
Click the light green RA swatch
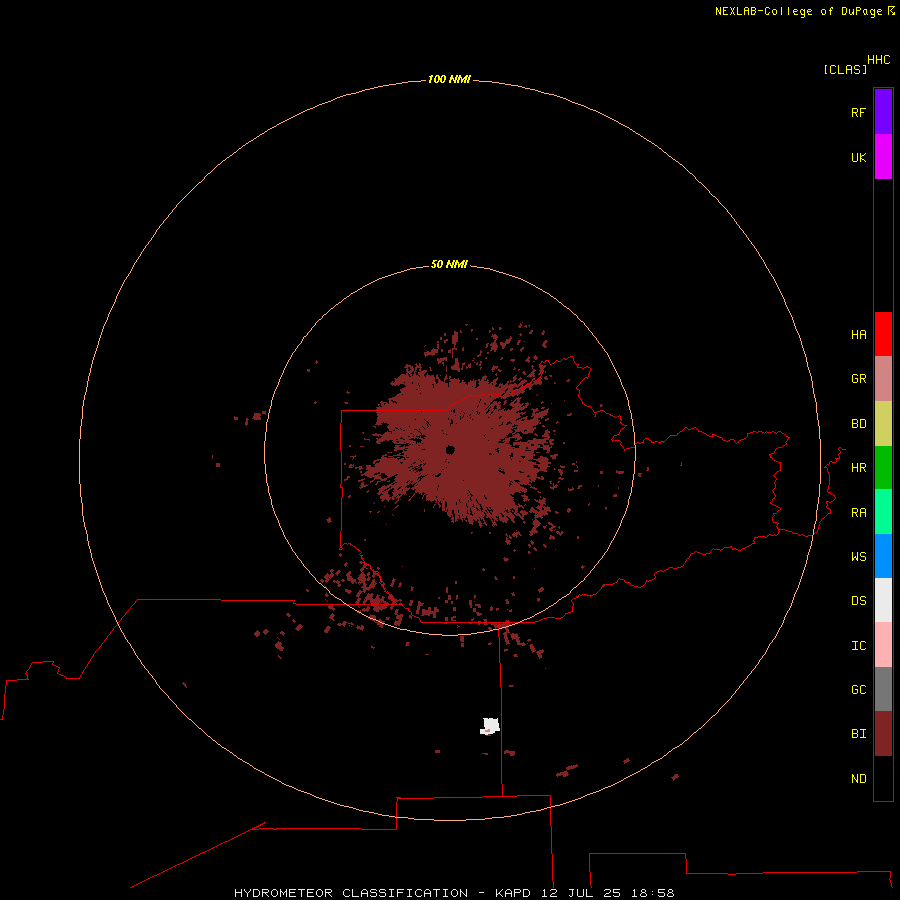(883, 512)
